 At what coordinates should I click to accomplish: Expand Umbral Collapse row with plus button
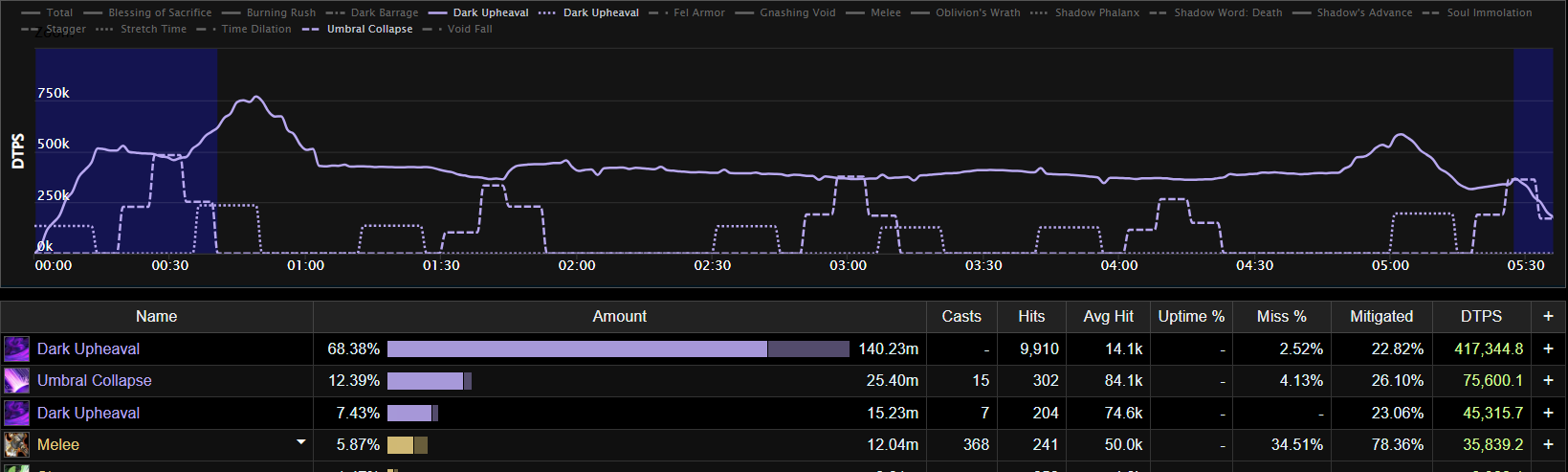(x=1548, y=381)
